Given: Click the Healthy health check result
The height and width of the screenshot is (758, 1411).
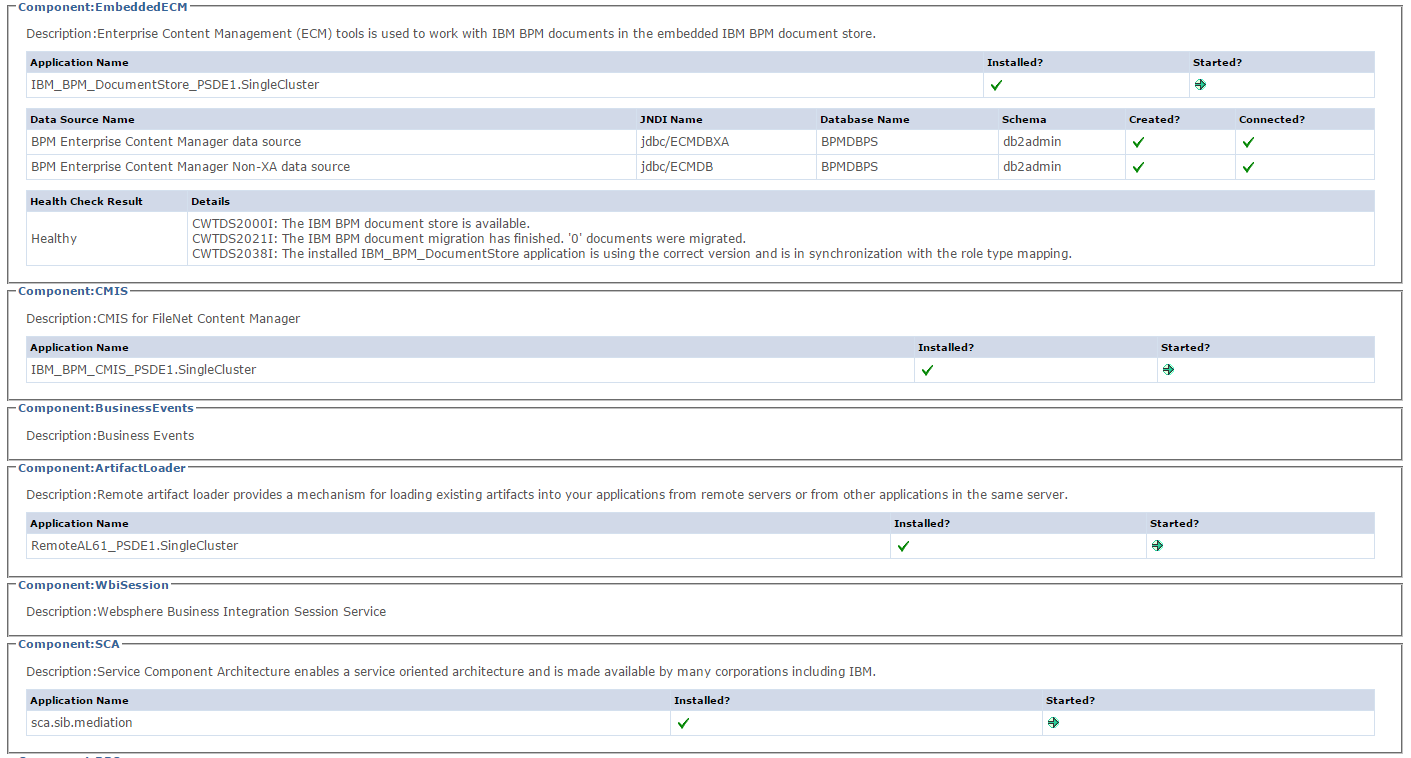Looking at the screenshot, I should click(54, 239).
